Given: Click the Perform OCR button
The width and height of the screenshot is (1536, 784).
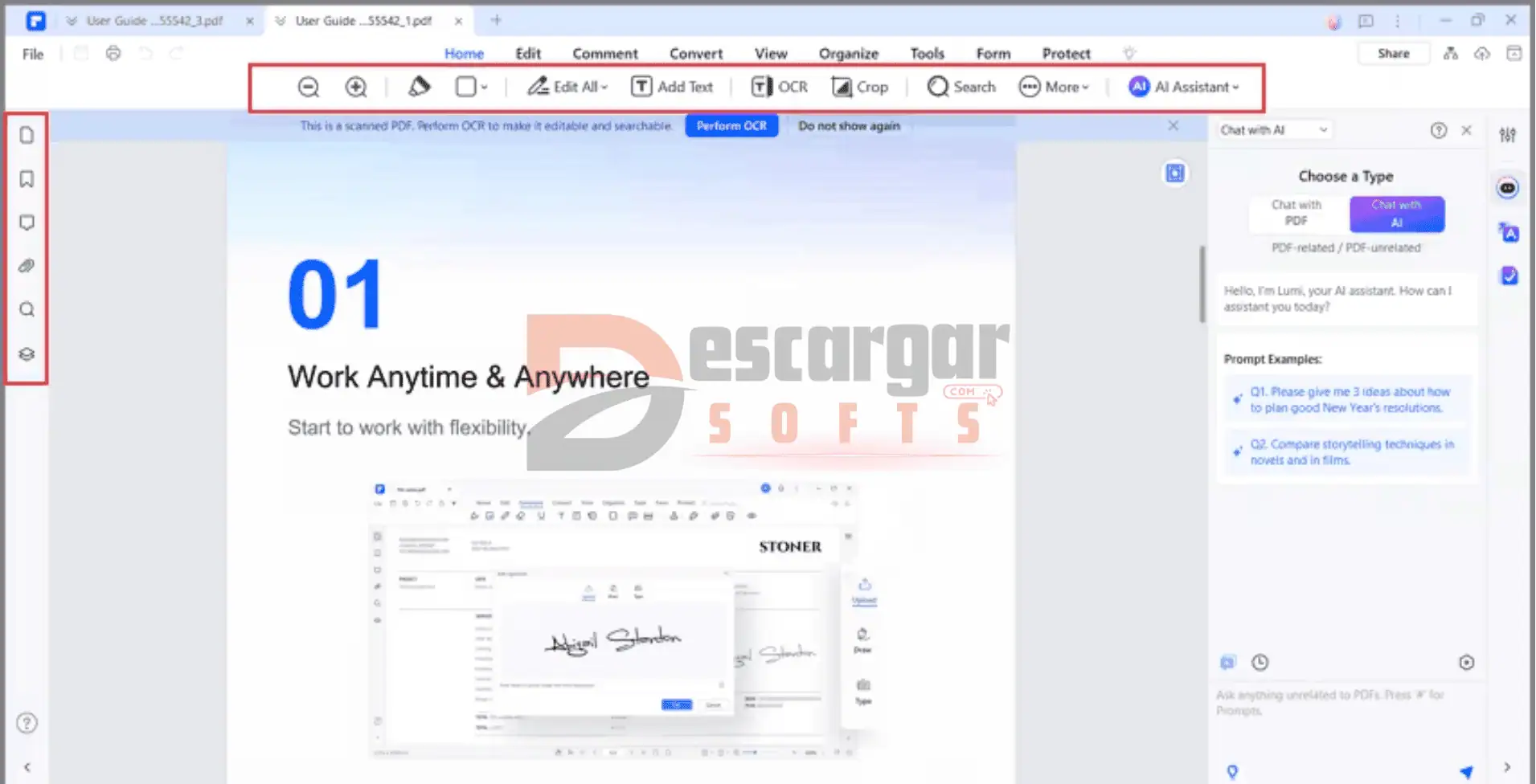Looking at the screenshot, I should (x=731, y=126).
